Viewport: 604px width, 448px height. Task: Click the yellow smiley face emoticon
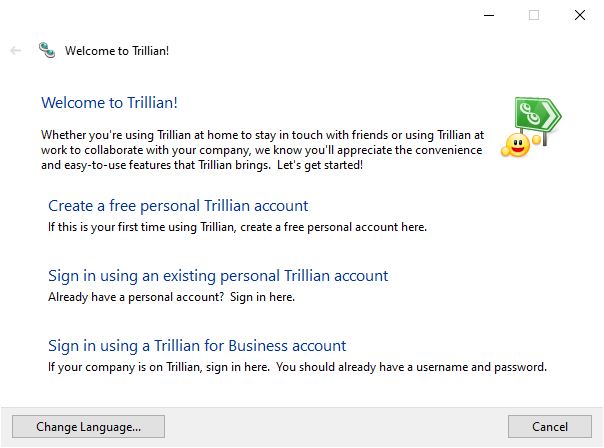click(517, 145)
